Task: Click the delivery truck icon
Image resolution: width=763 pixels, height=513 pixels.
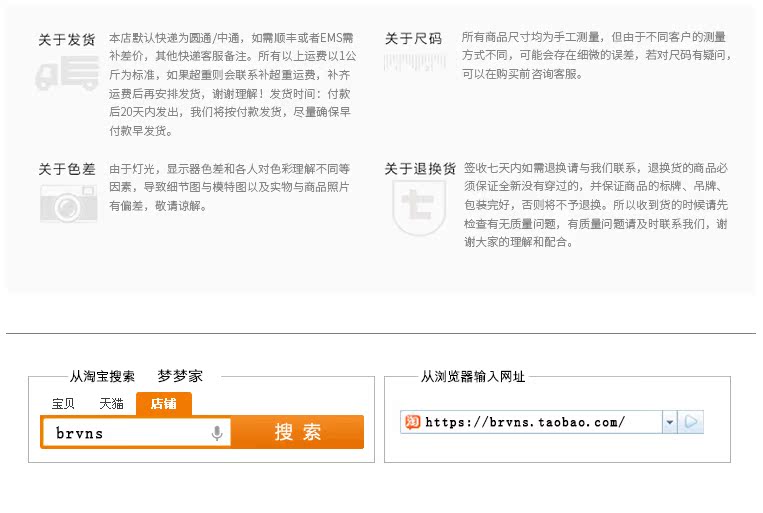Action: click(67, 74)
